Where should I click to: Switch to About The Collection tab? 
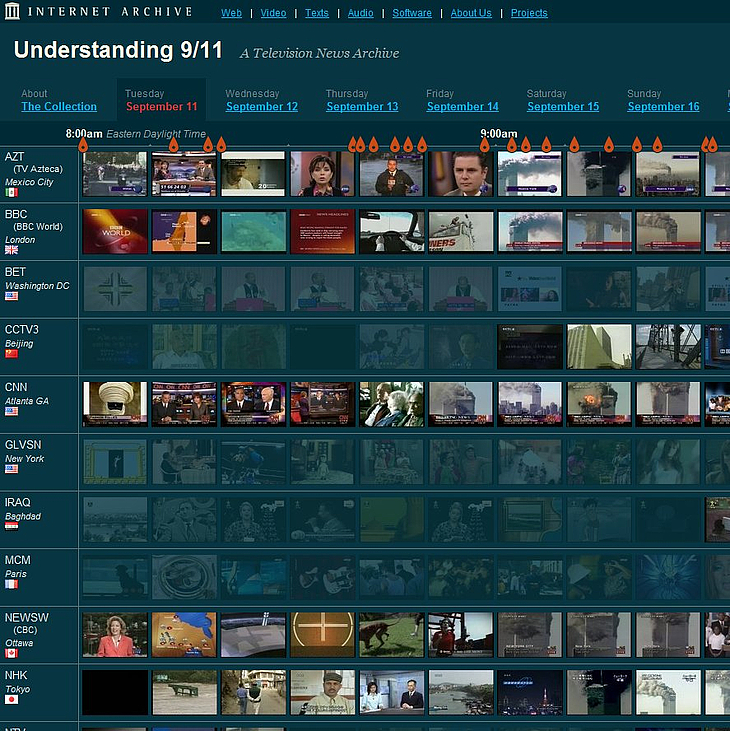(x=59, y=106)
